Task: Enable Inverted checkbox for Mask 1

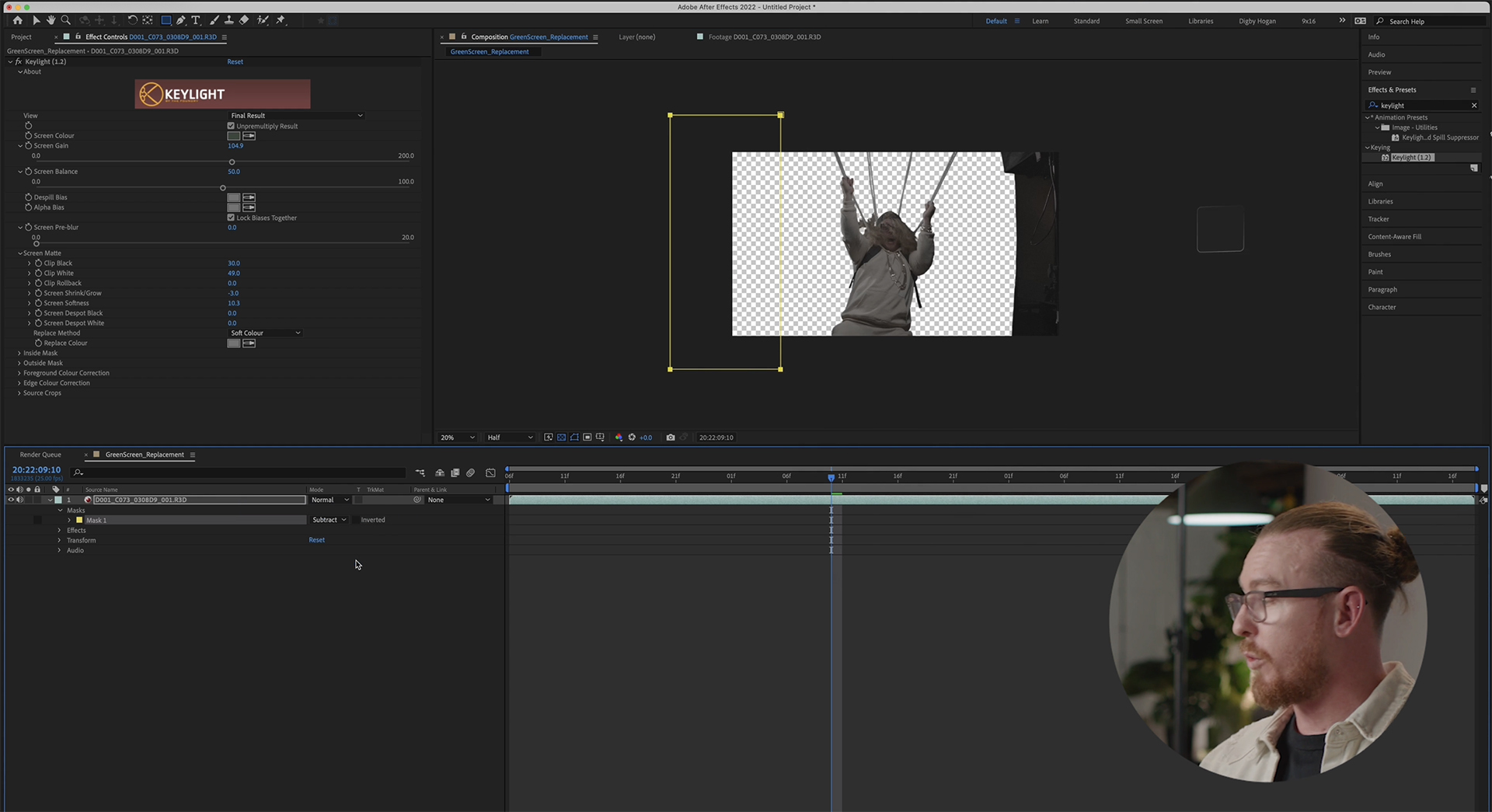Action: point(356,520)
